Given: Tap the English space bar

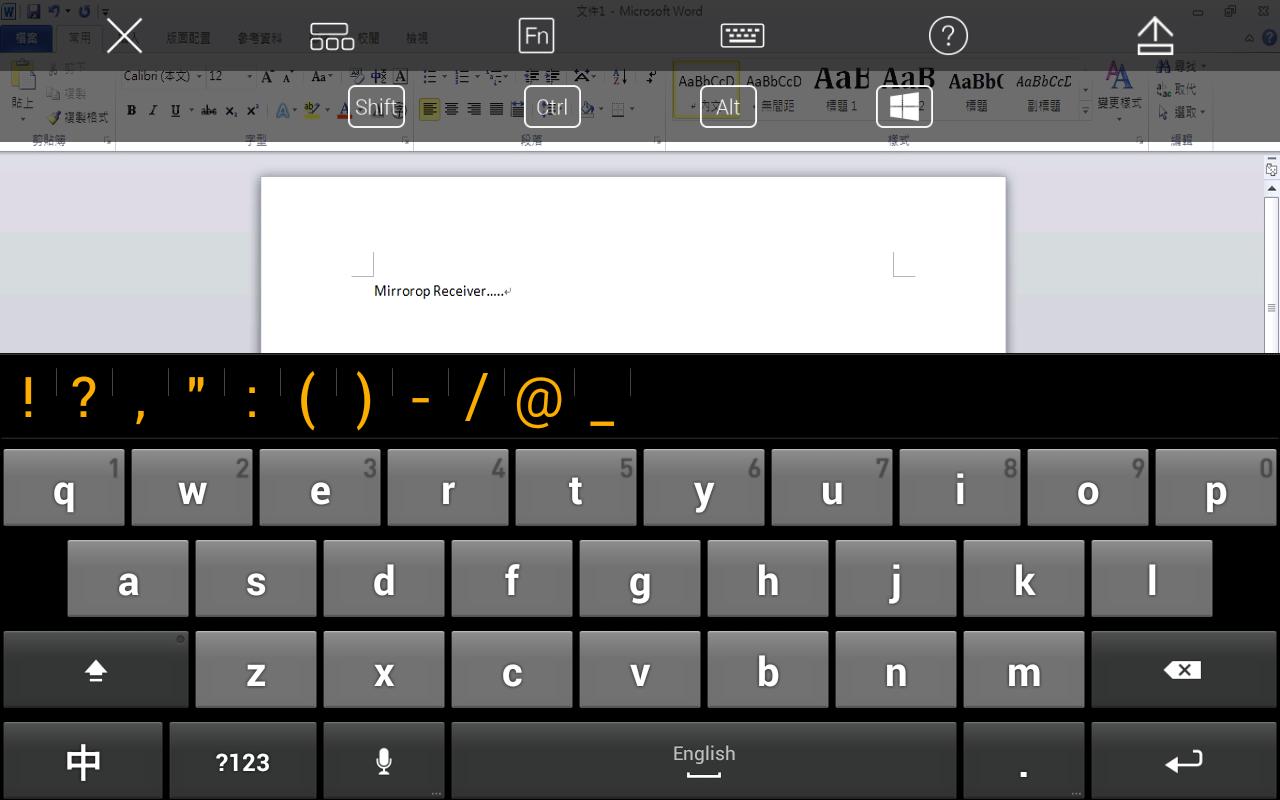Looking at the screenshot, I should [704, 762].
